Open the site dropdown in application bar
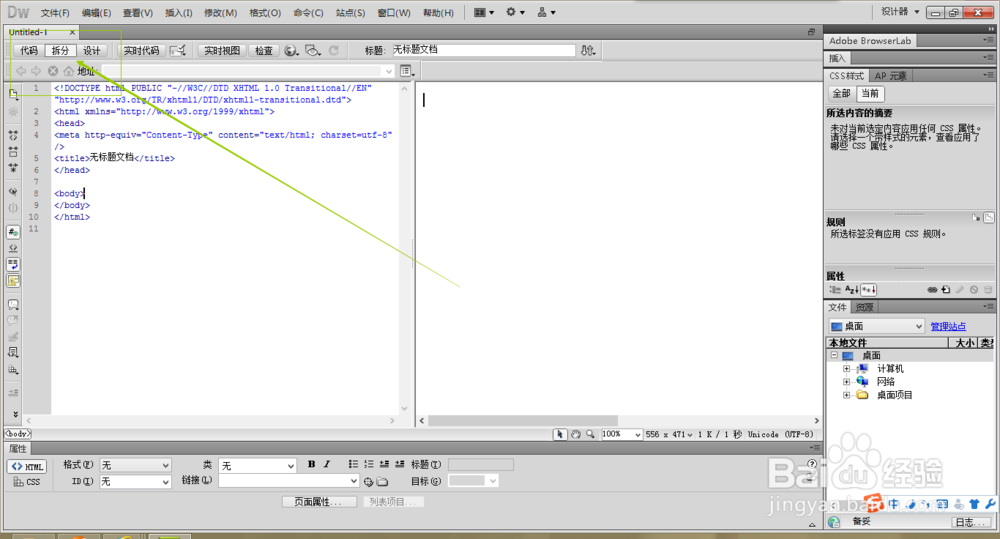The height and width of the screenshot is (539, 1000). [x=547, y=12]
